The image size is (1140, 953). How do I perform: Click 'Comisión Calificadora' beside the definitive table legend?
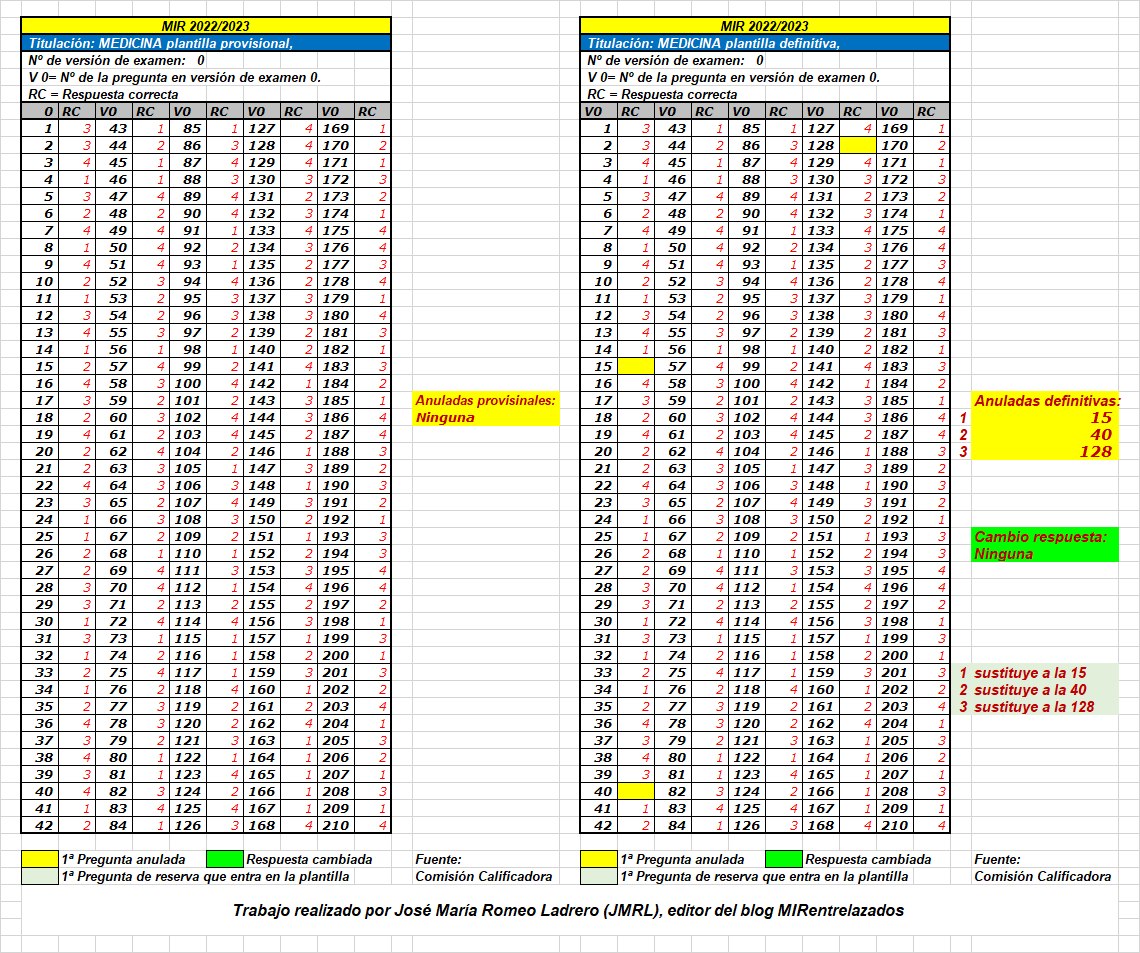[1043, 877]
